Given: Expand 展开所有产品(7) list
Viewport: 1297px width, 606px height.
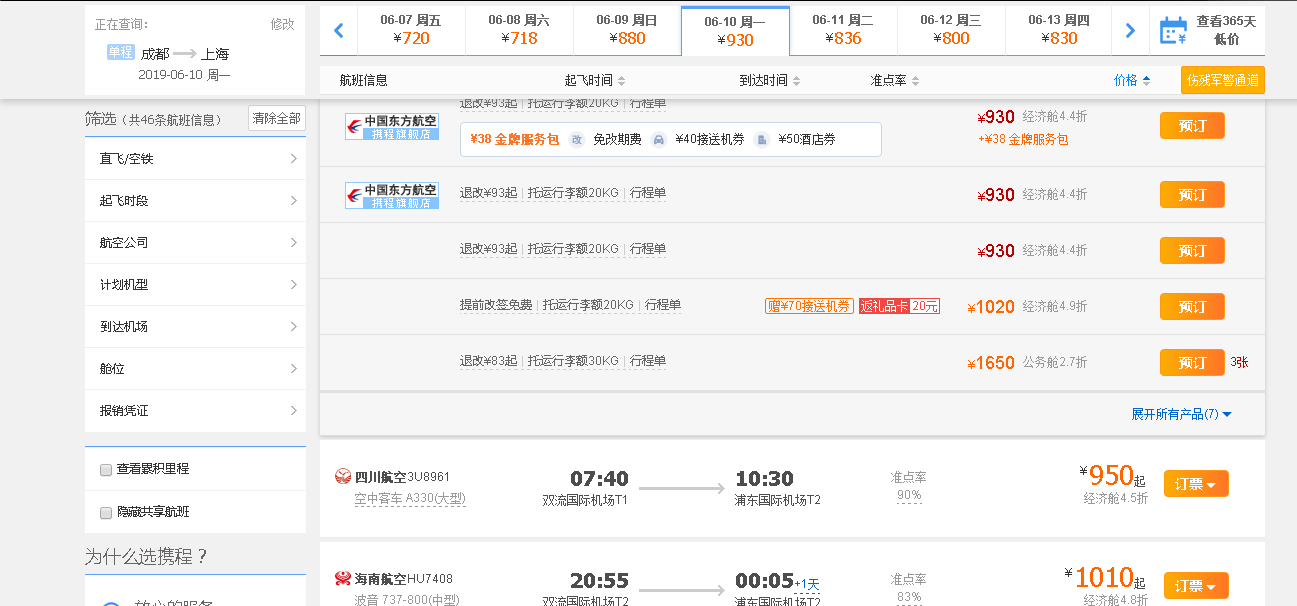Looking at the screenshot, I should (1181, 414).
